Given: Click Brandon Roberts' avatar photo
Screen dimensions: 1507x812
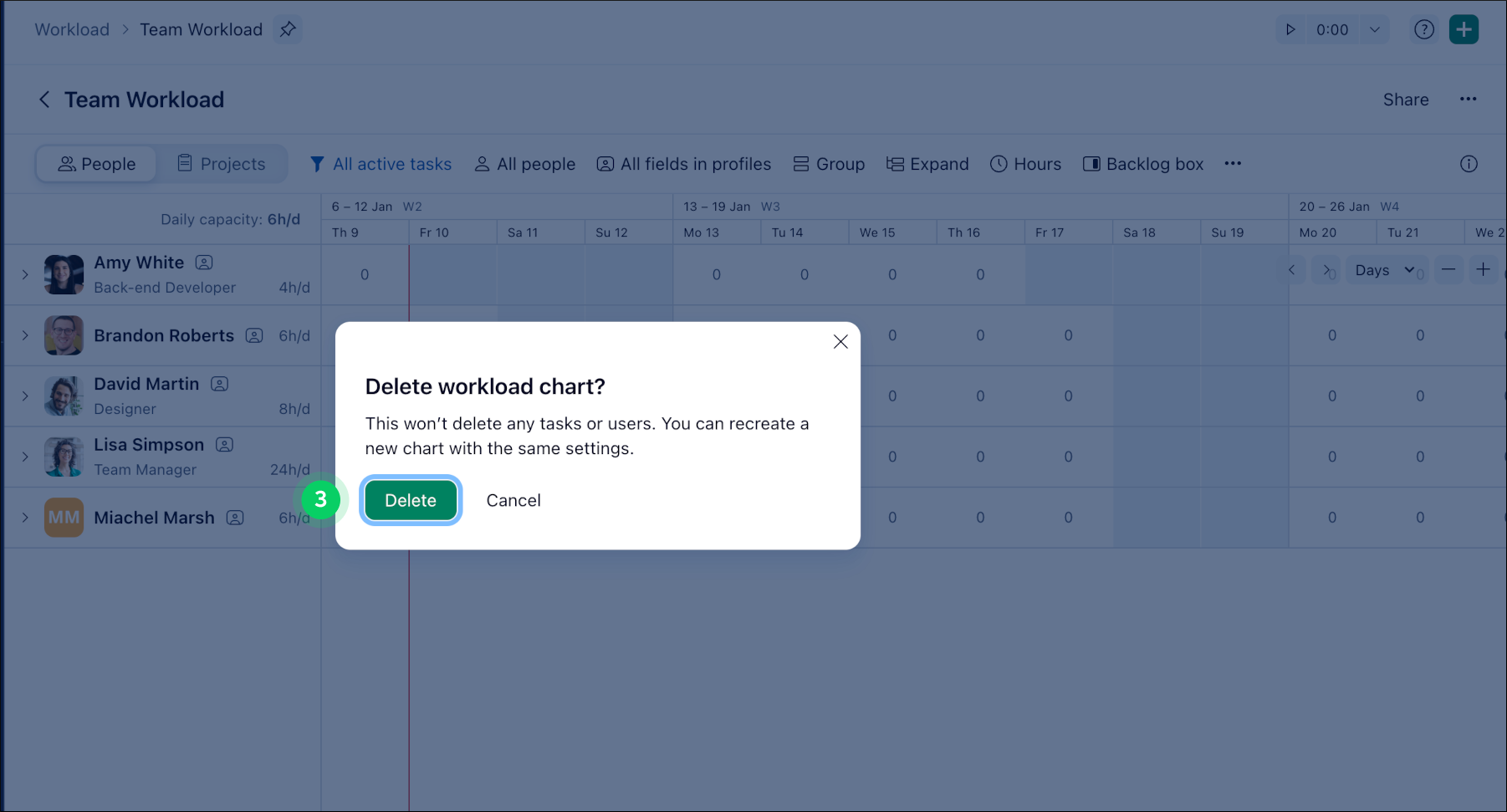Looking at the screenshot, I should coord(64,335).
